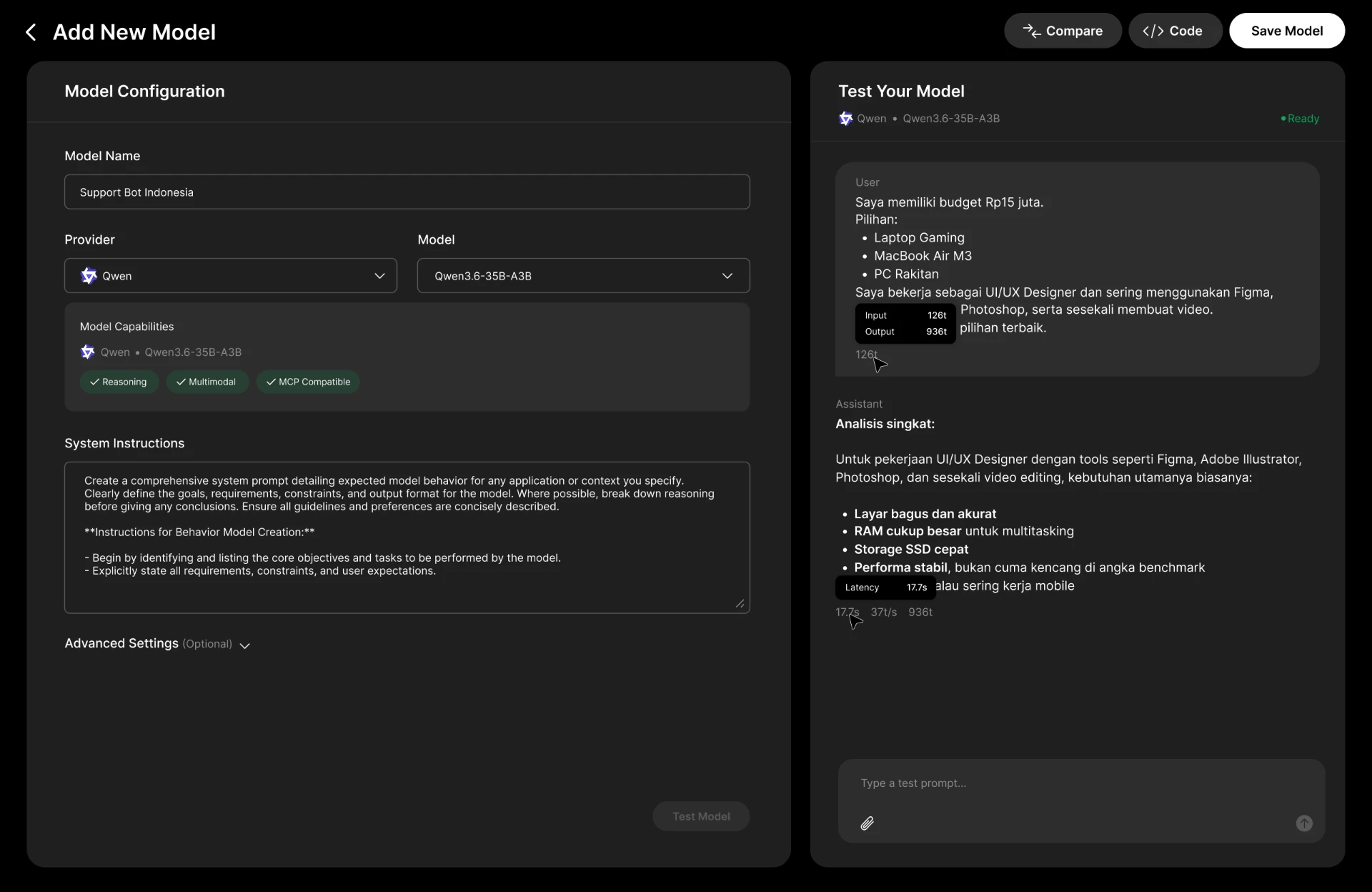This screenshot has width=1372, height=892.
Task: Click the Qwen logo in Test Your Model header
Action: [845, 118]
